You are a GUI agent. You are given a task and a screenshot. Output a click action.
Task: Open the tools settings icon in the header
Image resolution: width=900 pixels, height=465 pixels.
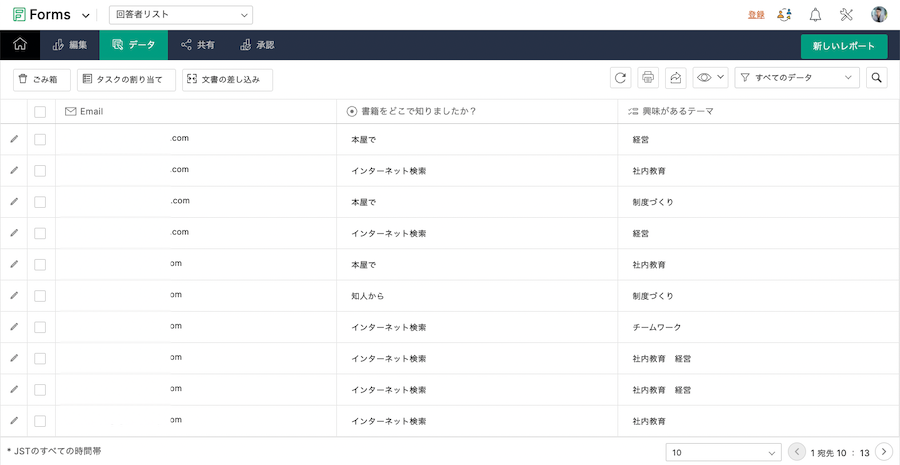pos(846,15)
